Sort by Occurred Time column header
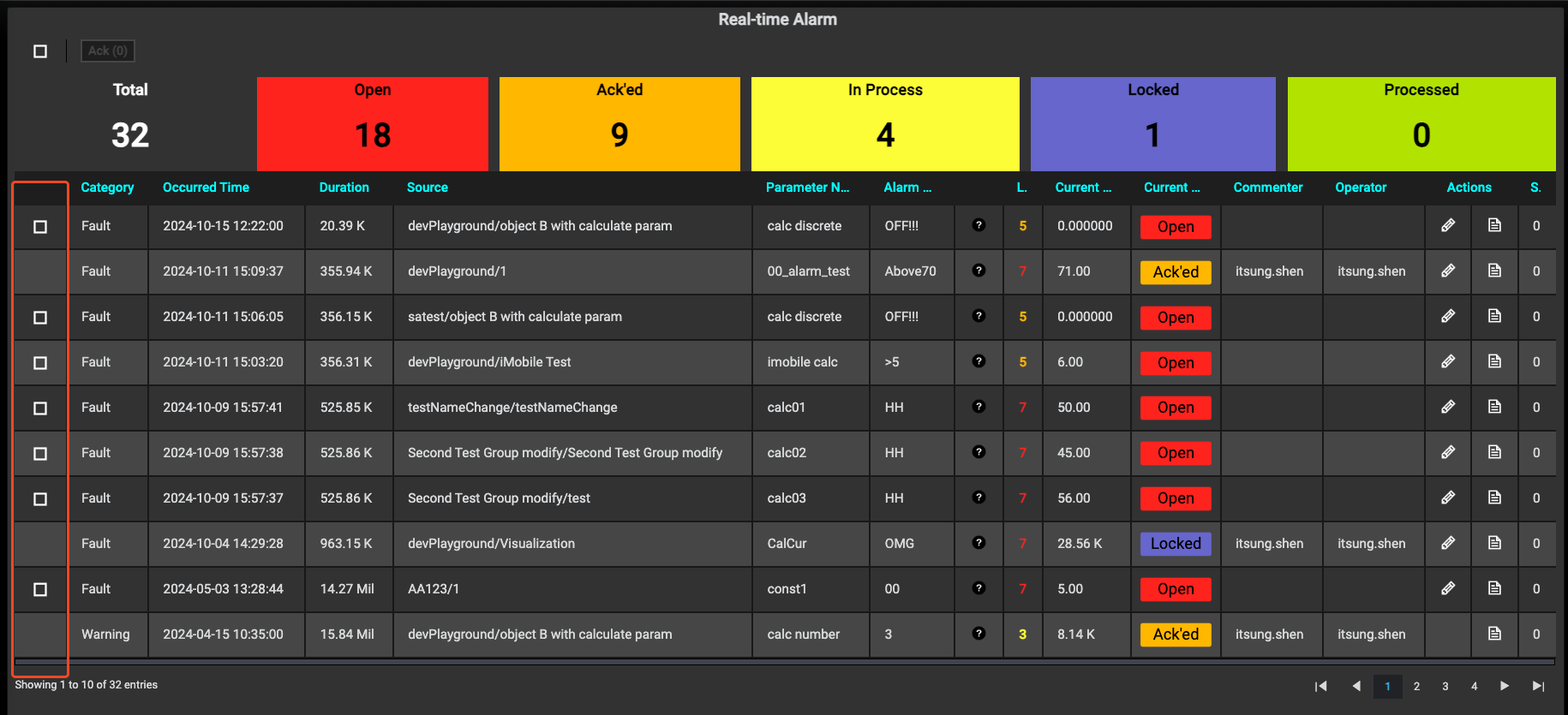 pos(206,188)
